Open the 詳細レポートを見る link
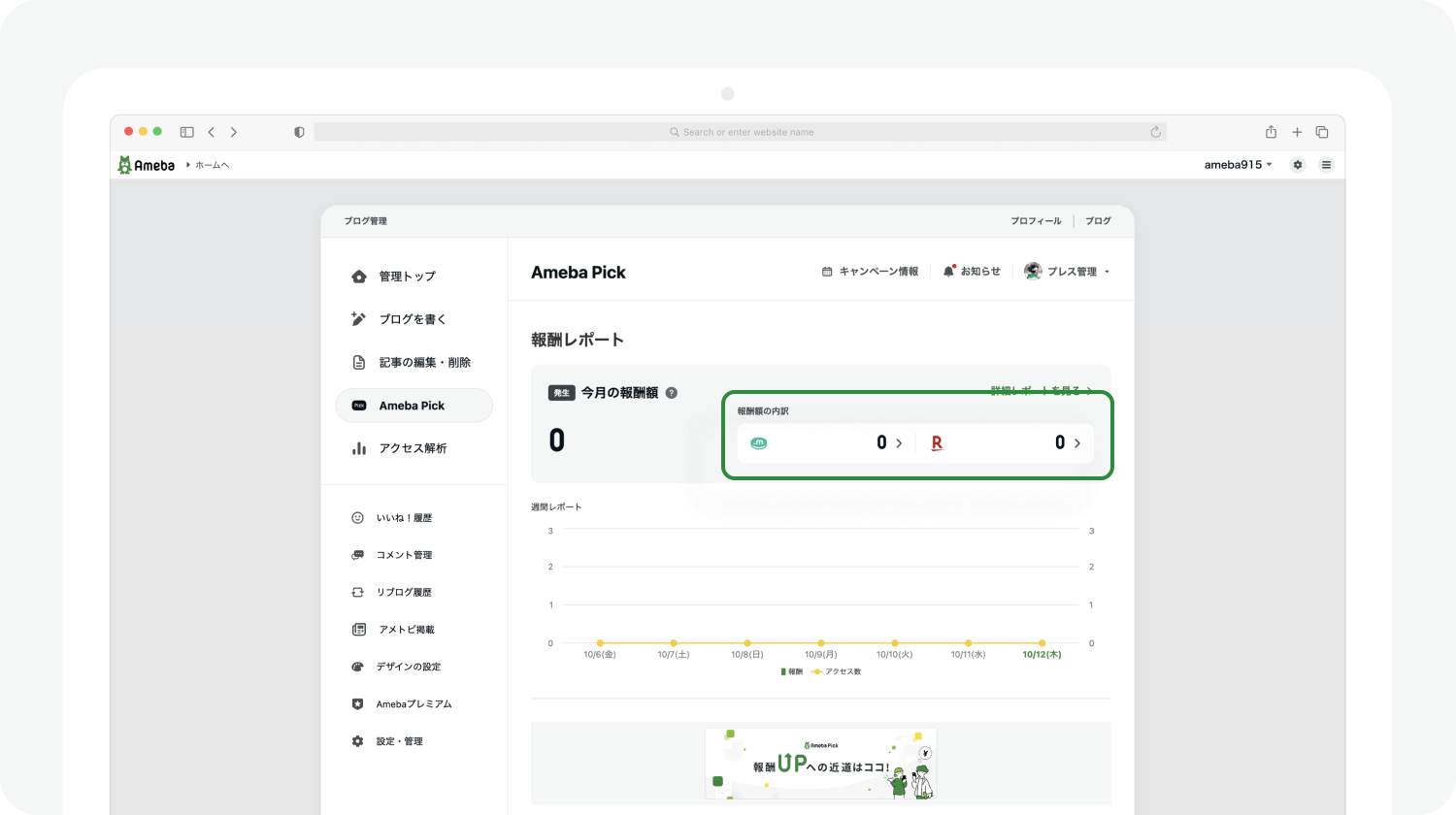1456x815 pixels. 1042,390
